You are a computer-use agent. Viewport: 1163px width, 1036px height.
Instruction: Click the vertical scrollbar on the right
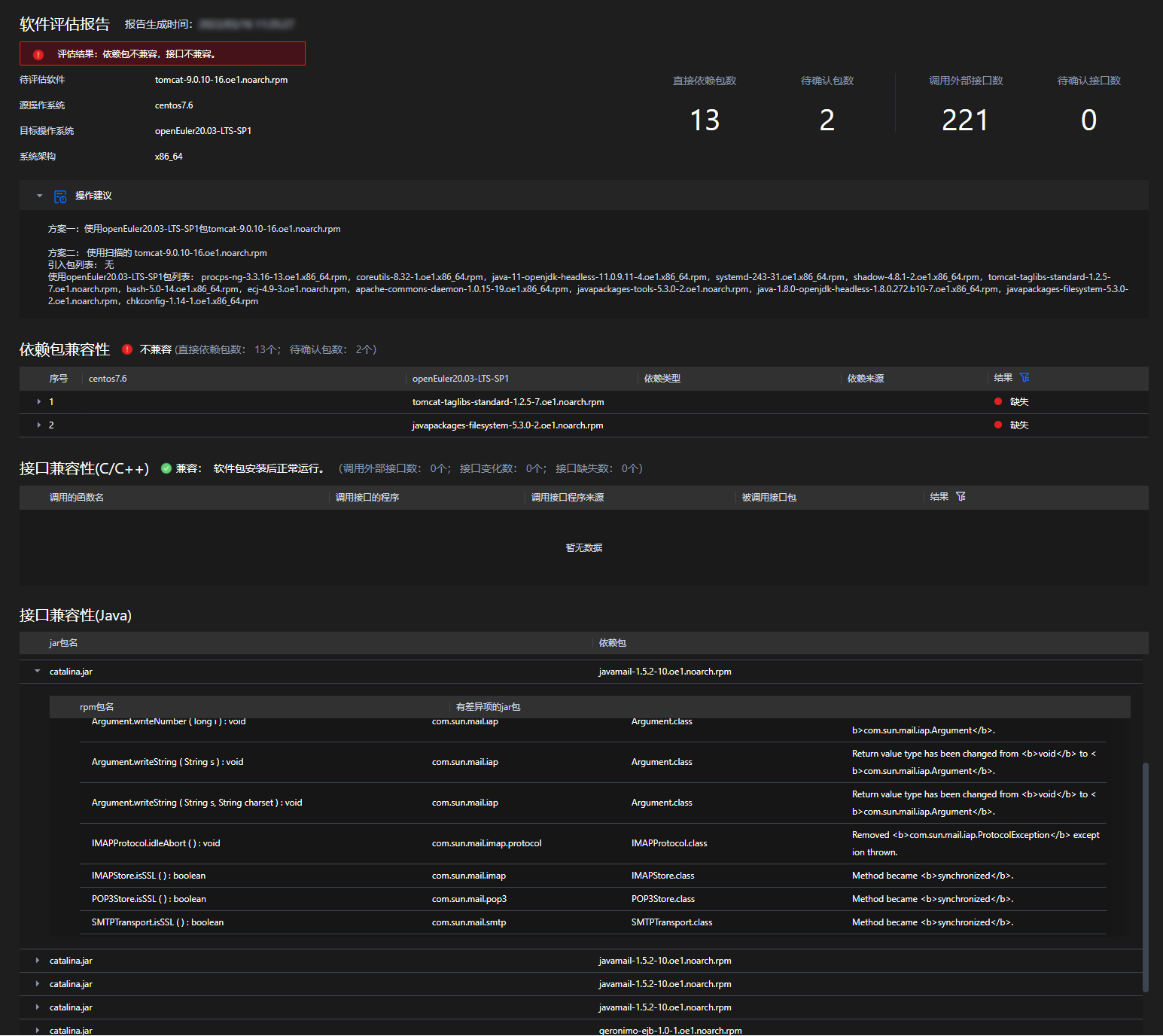[1146, 877]
